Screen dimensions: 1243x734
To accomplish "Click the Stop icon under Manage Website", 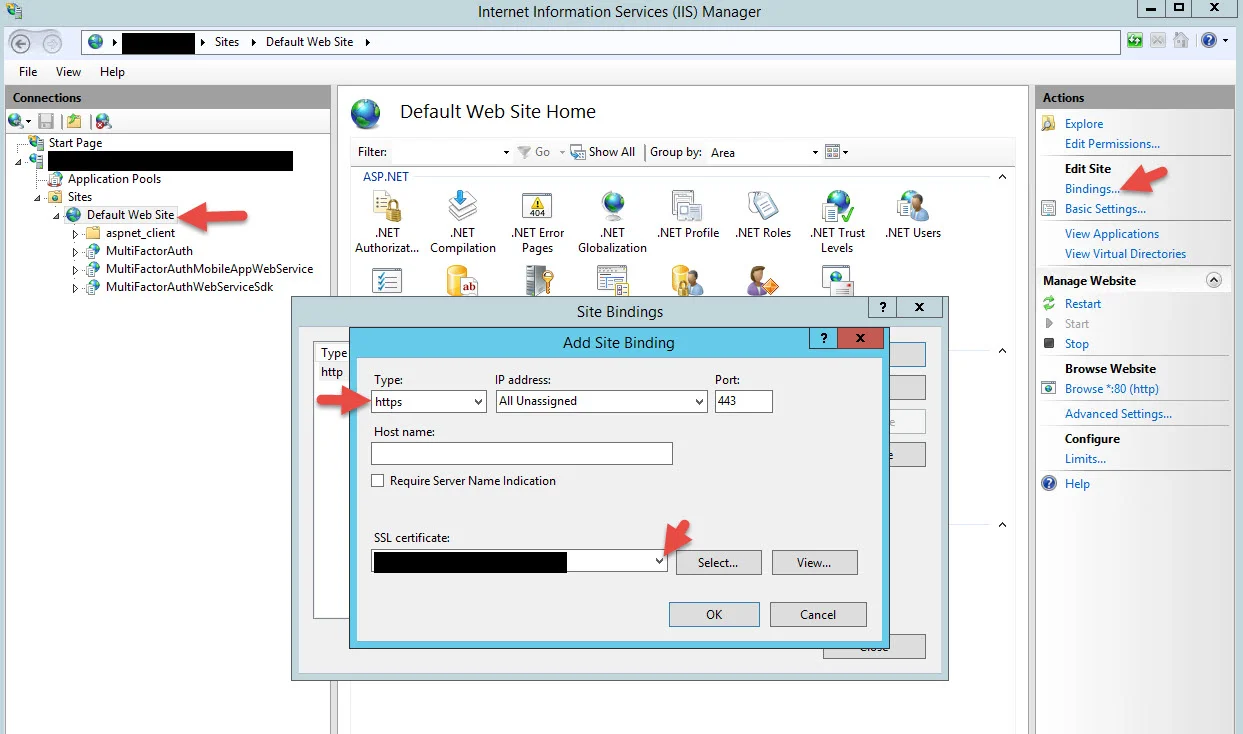I will click(1049, 343).
